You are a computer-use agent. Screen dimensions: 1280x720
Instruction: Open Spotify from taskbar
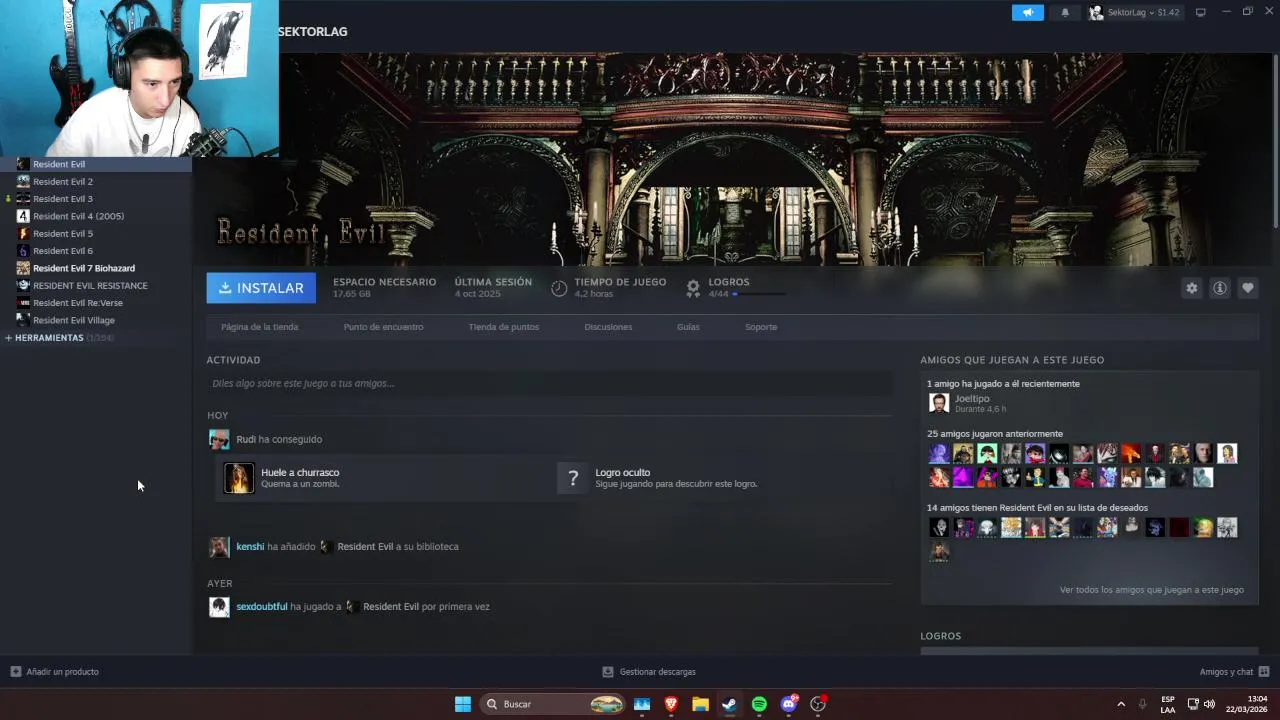tap(759, 704)
